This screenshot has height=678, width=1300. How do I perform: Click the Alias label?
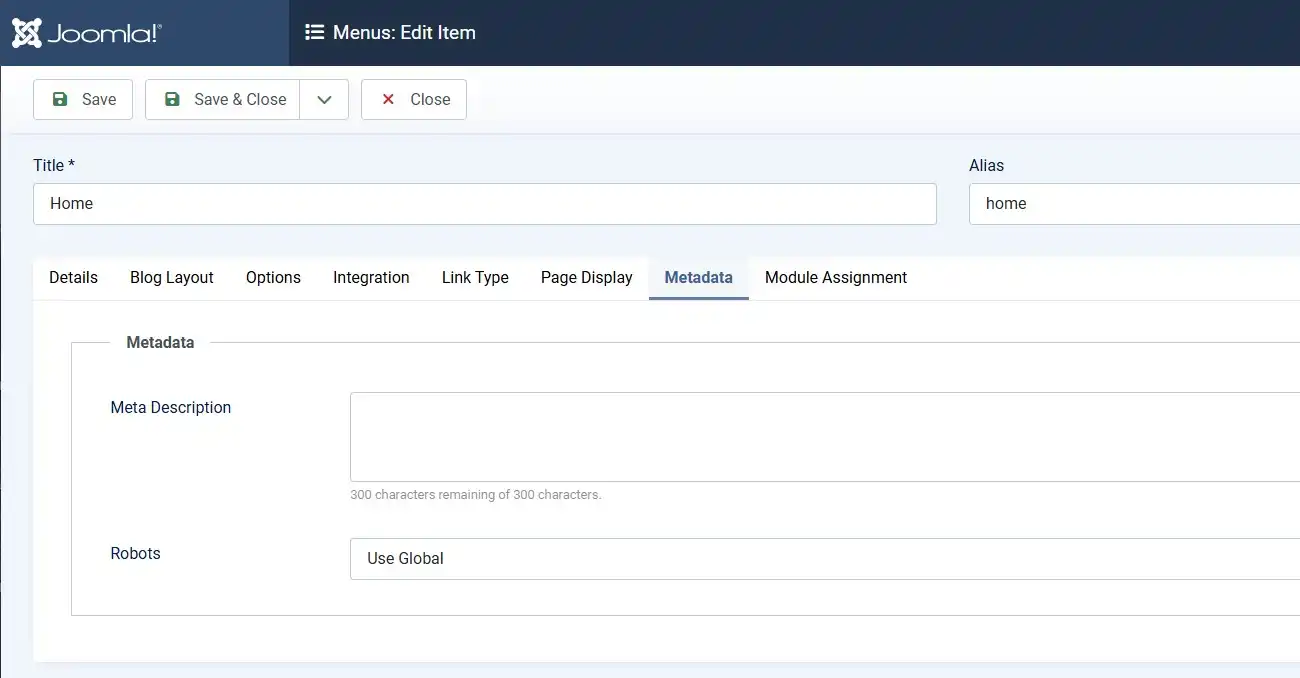pos(986,165)
